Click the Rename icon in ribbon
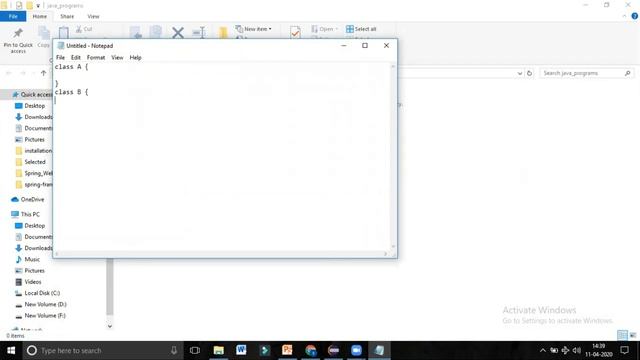Image resolution: width=640 pixels, height=360 pixels. click(199, 32)
